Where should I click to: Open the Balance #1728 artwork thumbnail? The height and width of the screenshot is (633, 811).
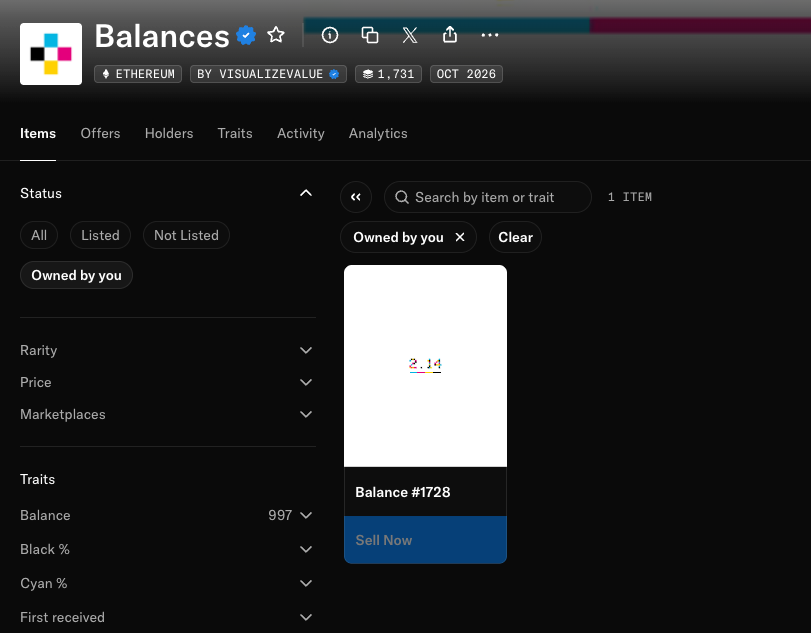(x=425, y=366)
